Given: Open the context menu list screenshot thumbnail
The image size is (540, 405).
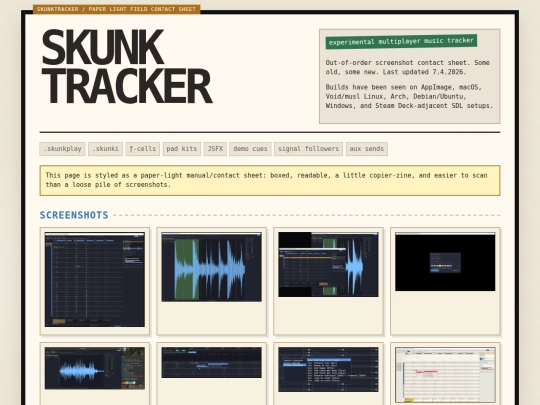Looking at the screenshot, I should (328, 370).
